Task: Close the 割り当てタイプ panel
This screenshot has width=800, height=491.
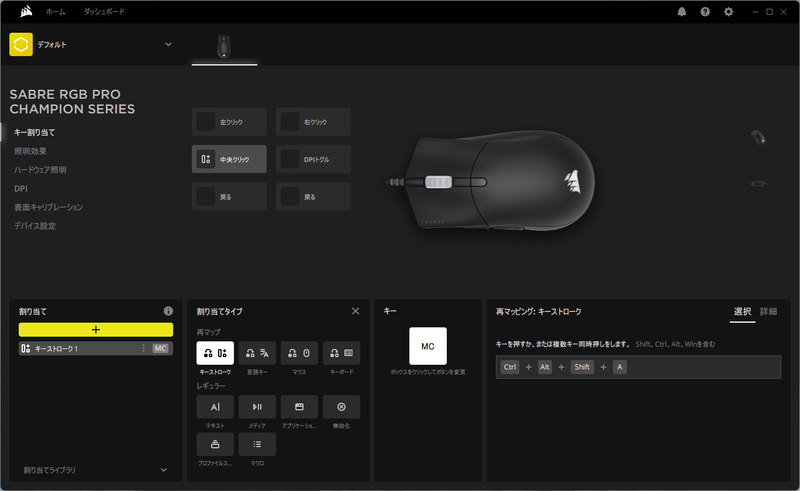Action: (356, 311)
